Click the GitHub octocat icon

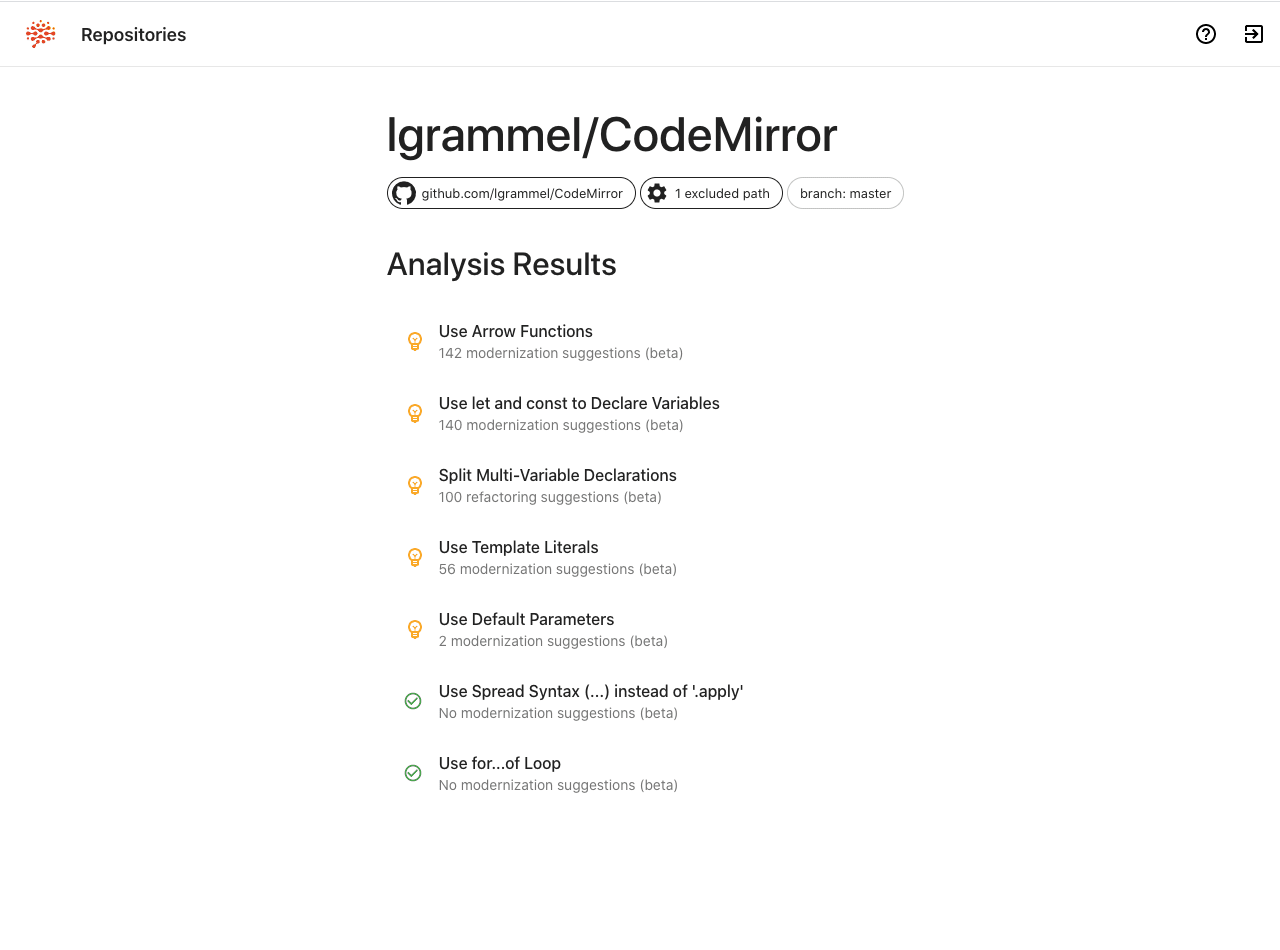(x=404, y=193)
